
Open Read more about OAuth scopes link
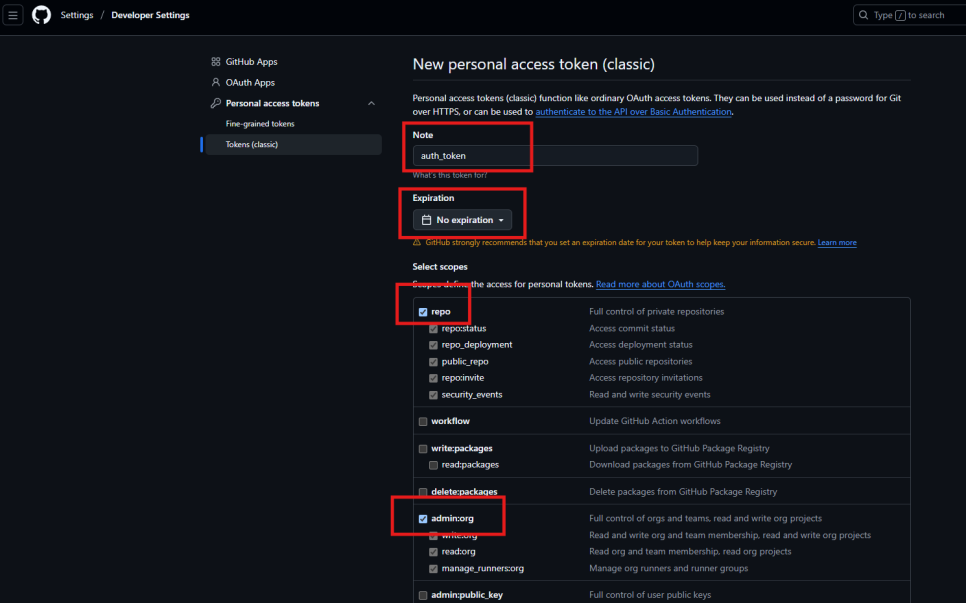click(660, 284)
